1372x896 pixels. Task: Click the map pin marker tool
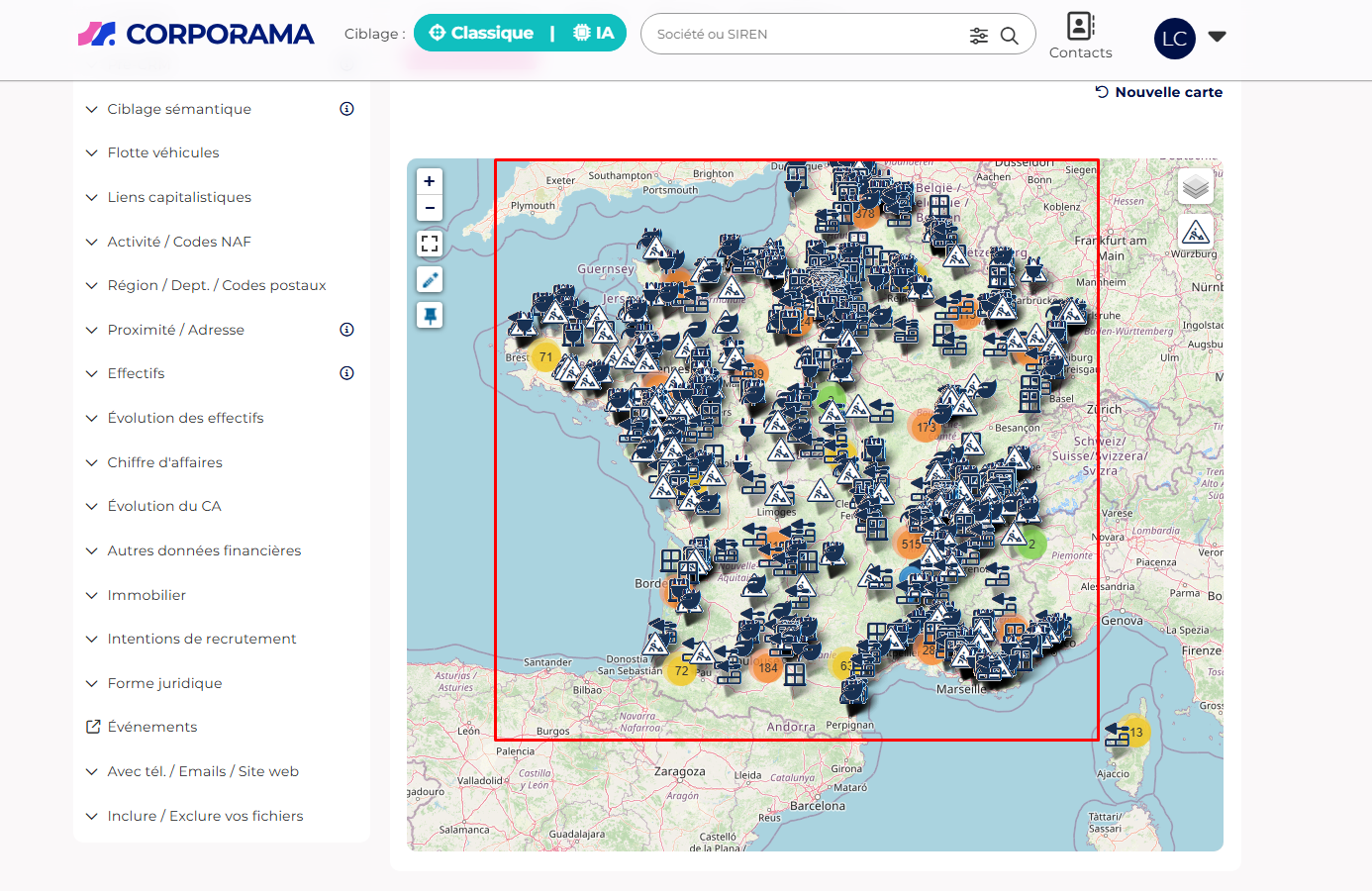tap(430, 316)
